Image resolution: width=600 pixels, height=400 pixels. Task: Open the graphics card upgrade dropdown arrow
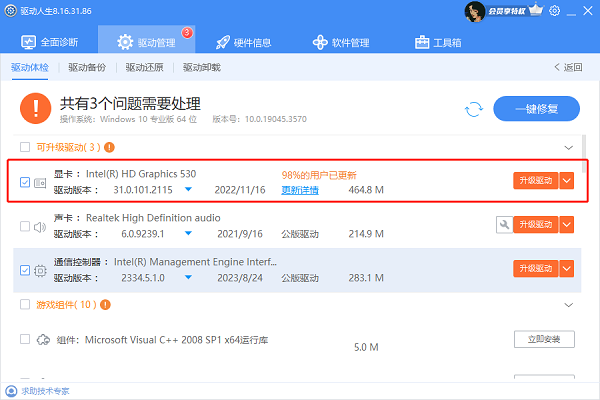point(567,181)
